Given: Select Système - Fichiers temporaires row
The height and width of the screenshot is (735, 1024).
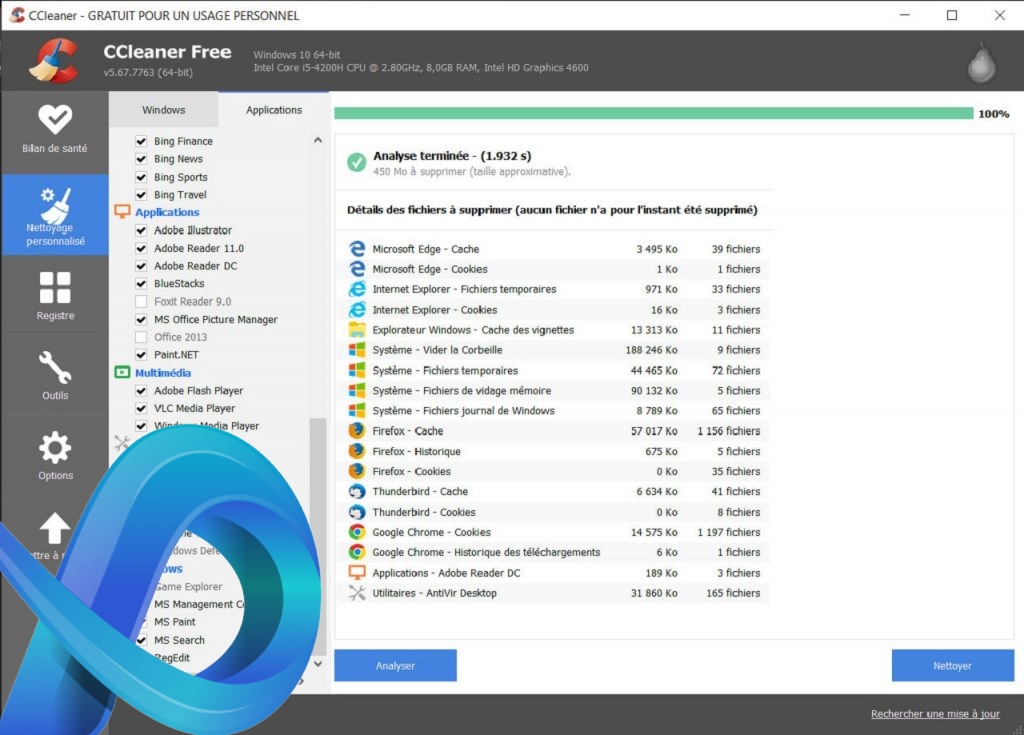Looking at the screenshot, I should click(x=554, y=370).
